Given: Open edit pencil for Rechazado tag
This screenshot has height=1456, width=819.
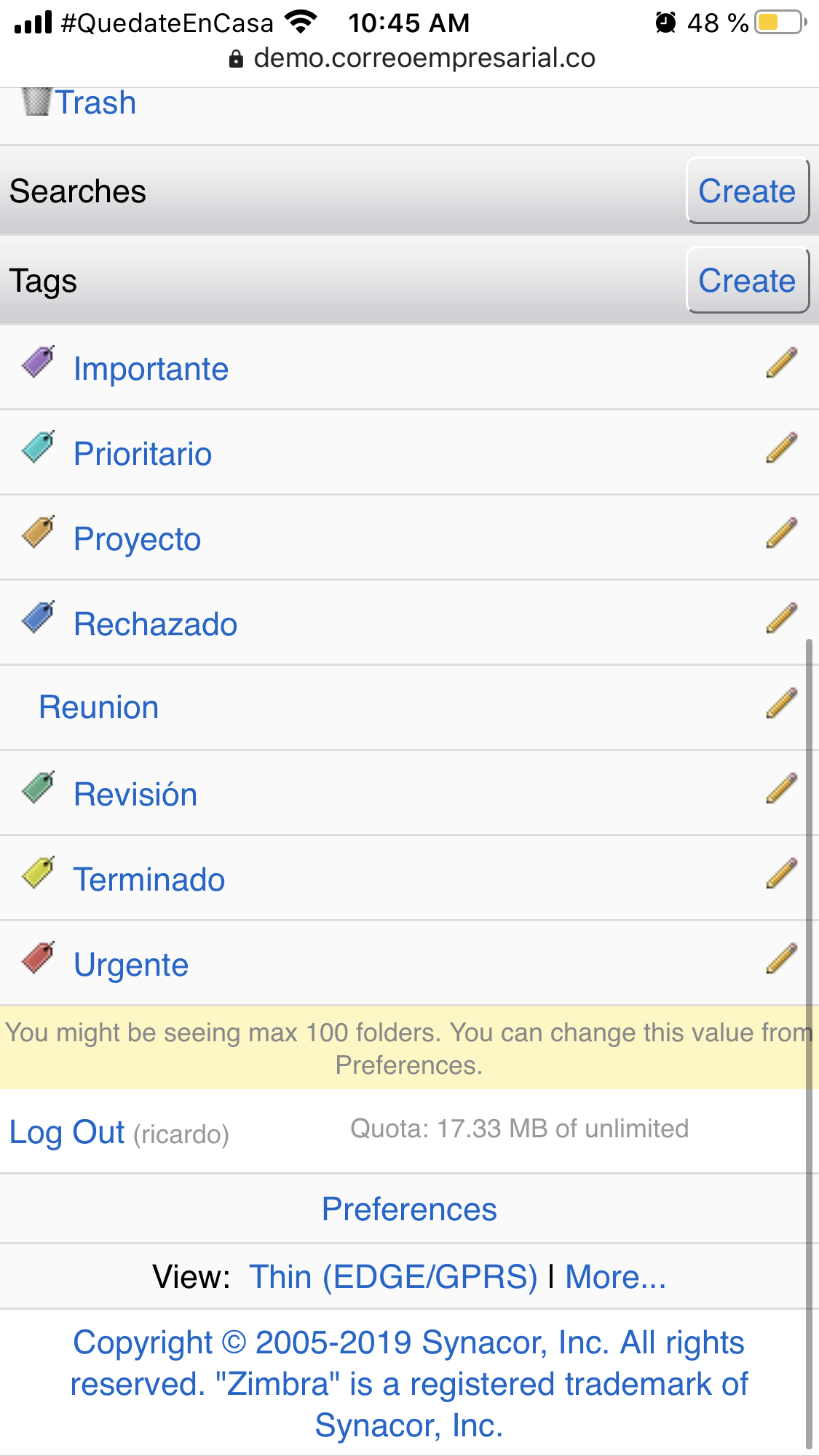Looking at the screenshot, I should point(781,618).
